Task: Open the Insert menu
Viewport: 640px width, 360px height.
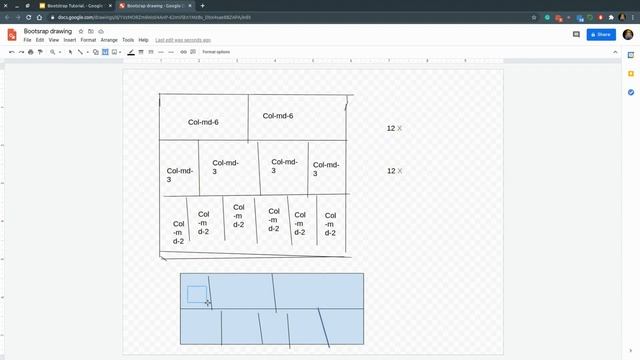Action: pos(70,40)
